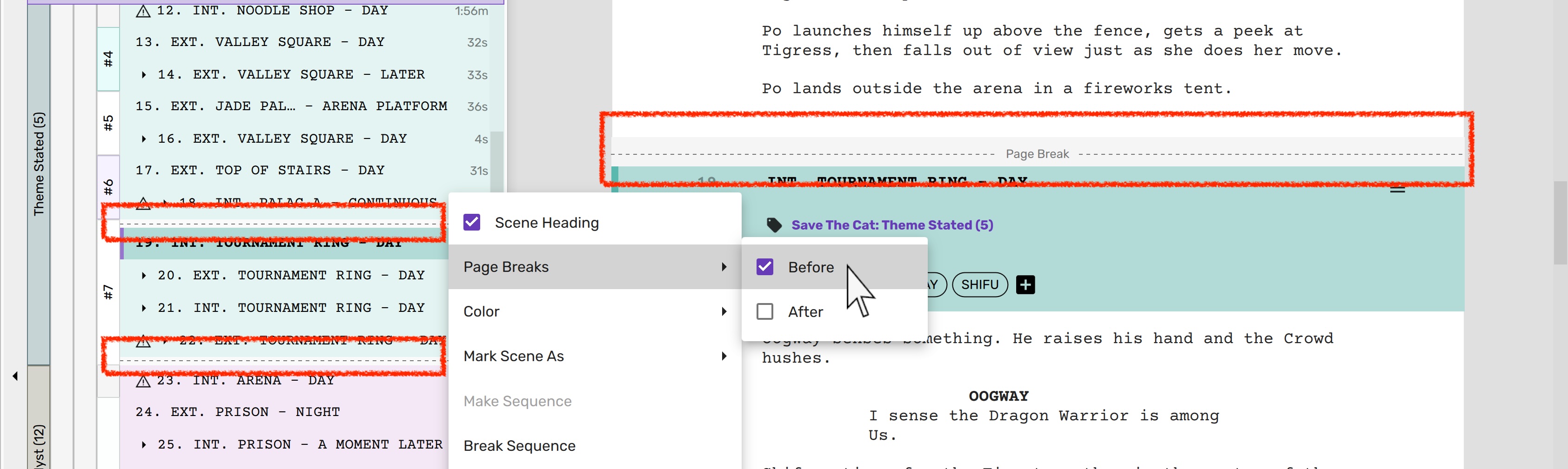Choose Break Sequence from context menu
Image resolution: width=1568 pixels, height=469 pixels.
519,446
